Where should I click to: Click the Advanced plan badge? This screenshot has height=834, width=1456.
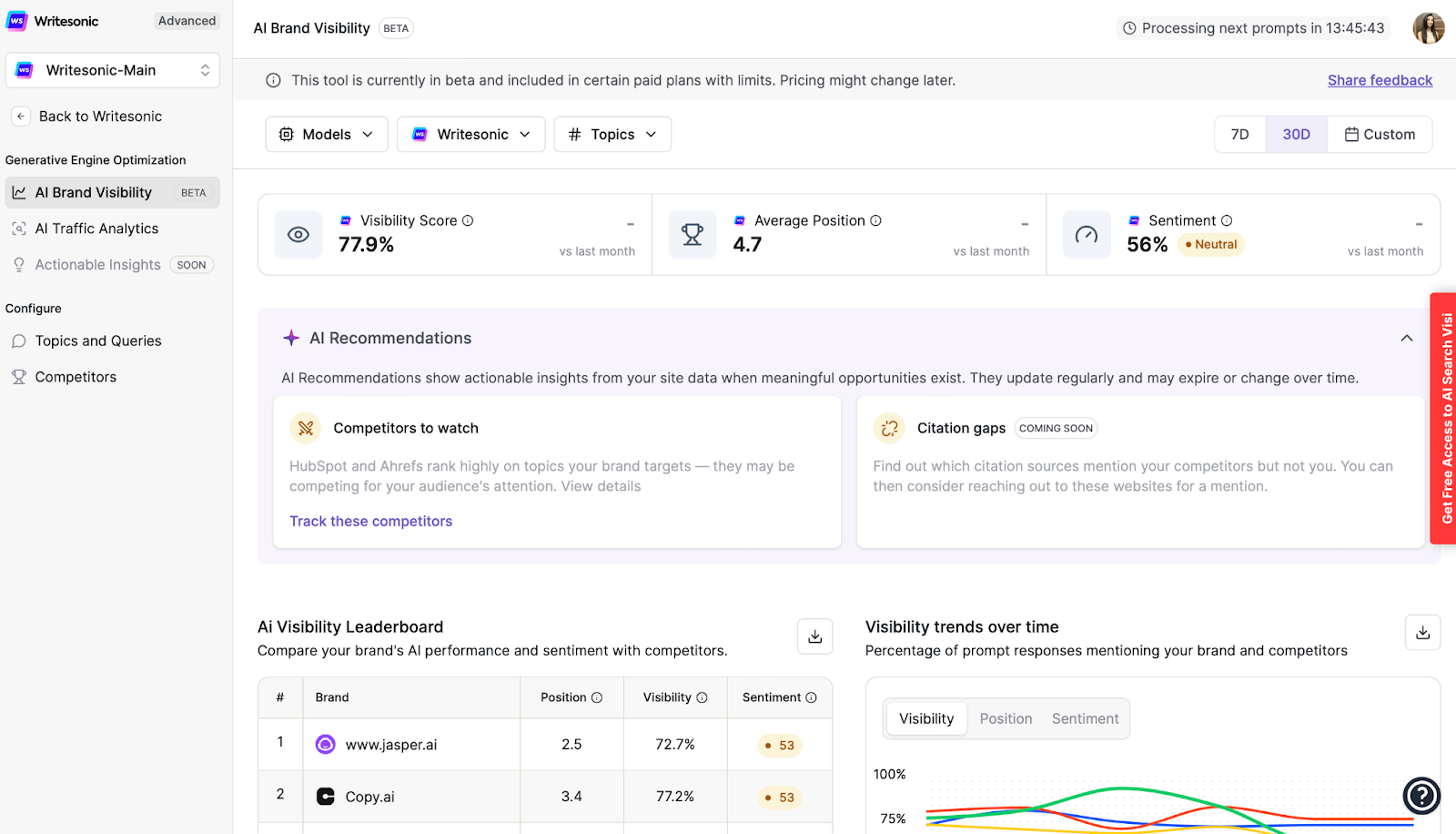click(187, 21)
